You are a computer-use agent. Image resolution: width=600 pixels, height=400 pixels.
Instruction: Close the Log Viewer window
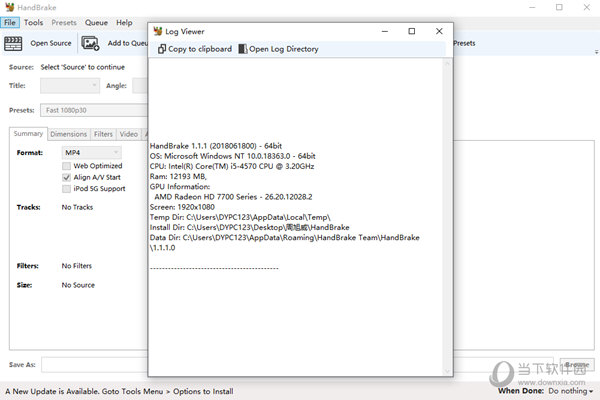pyautogui.click(x=439, y=31)
